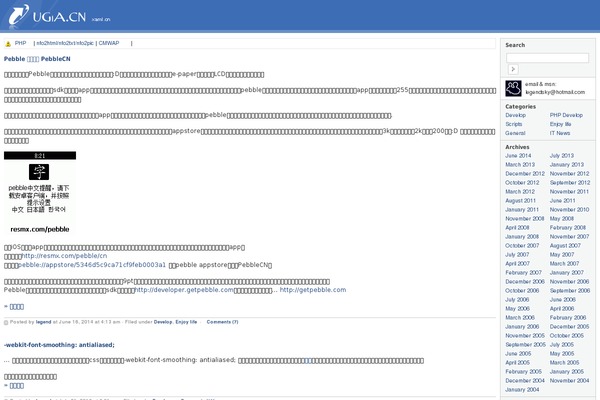Open the November 2012 archive
This screenshot has height=400, width=600.
point(569,174)
